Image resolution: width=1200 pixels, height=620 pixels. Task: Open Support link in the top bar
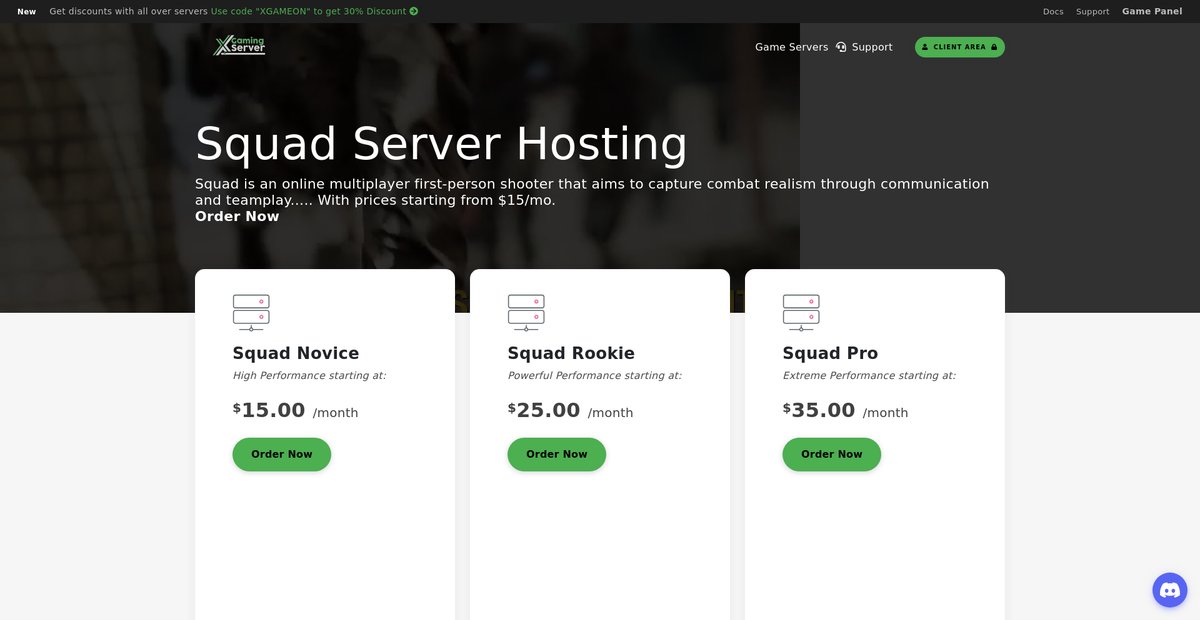click(1093, 12)
